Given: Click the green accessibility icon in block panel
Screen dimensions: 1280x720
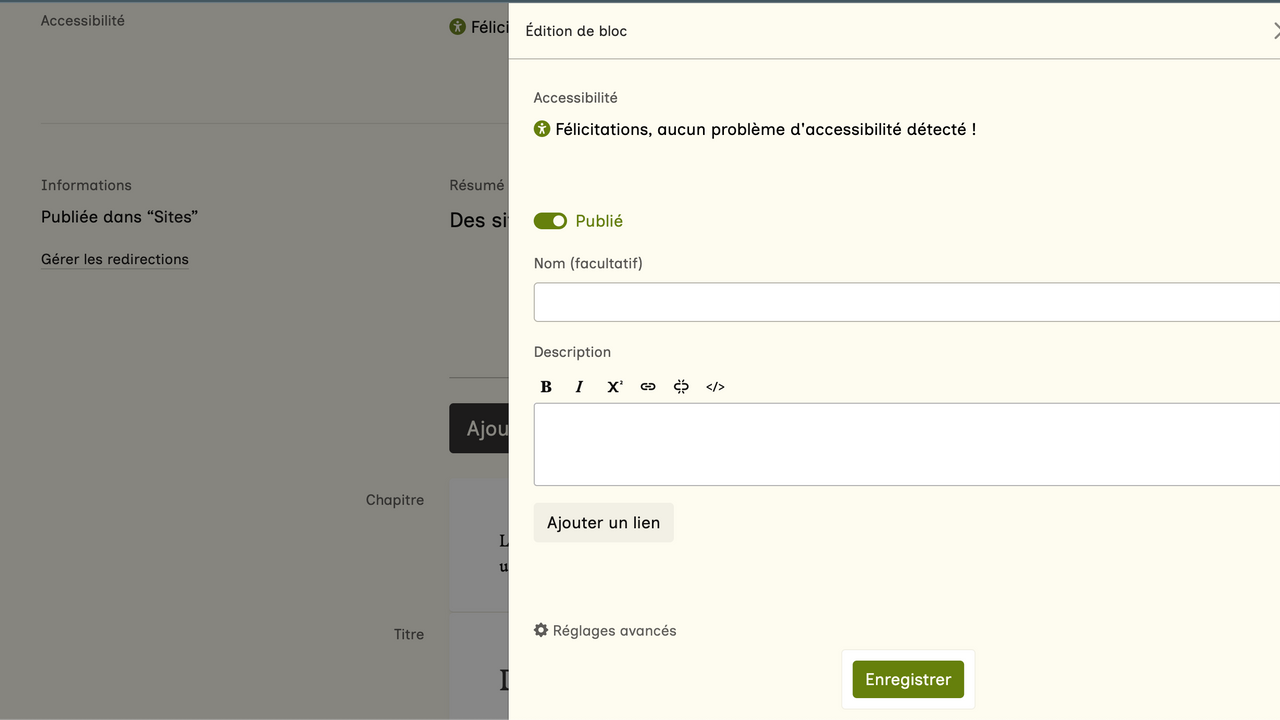Looking at the screenshot, I should click(542, 129).
